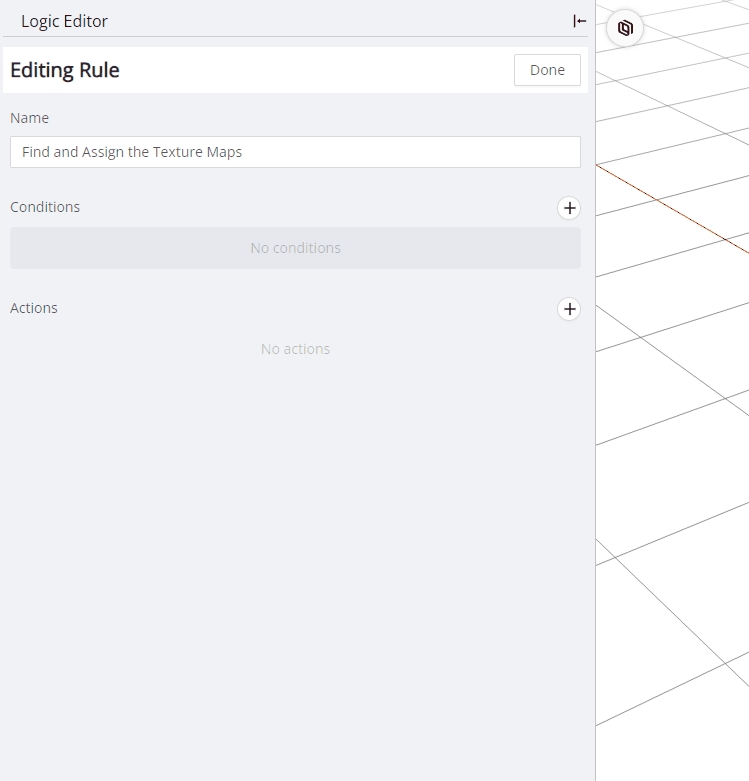Click the No actions placeholder text
749x781 pixels.
295,349
